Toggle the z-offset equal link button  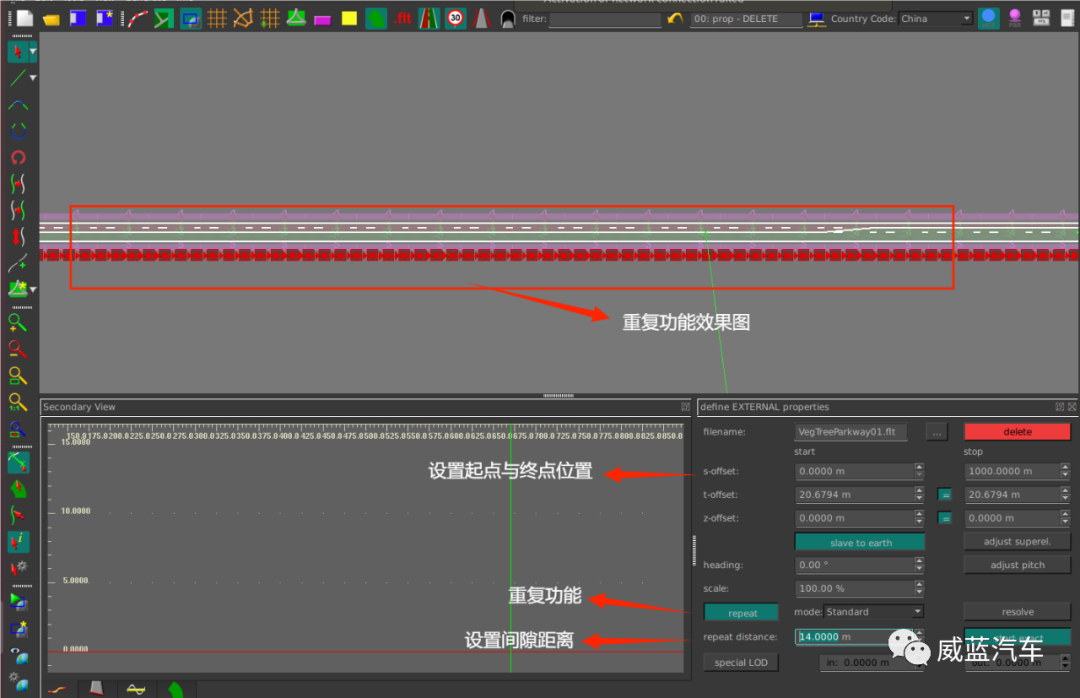tap(945, 518)
